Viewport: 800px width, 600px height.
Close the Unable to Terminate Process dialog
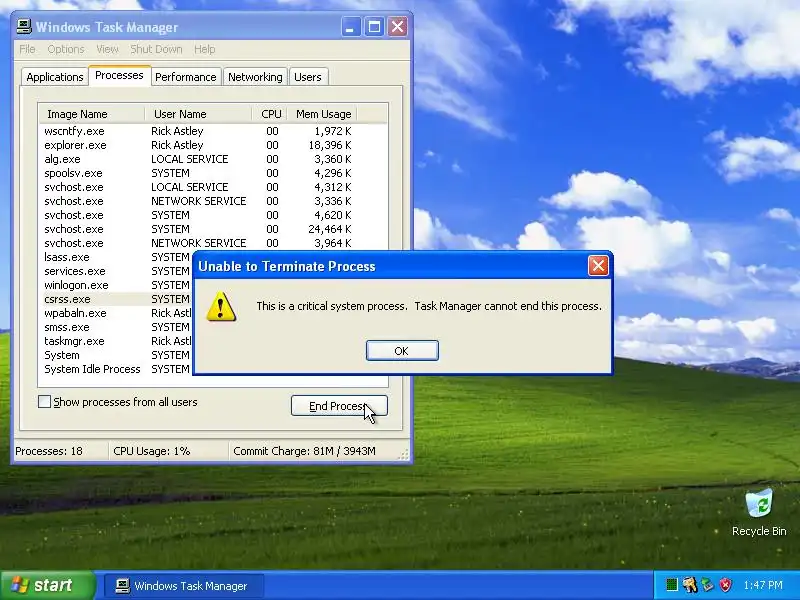coord(598,265)
